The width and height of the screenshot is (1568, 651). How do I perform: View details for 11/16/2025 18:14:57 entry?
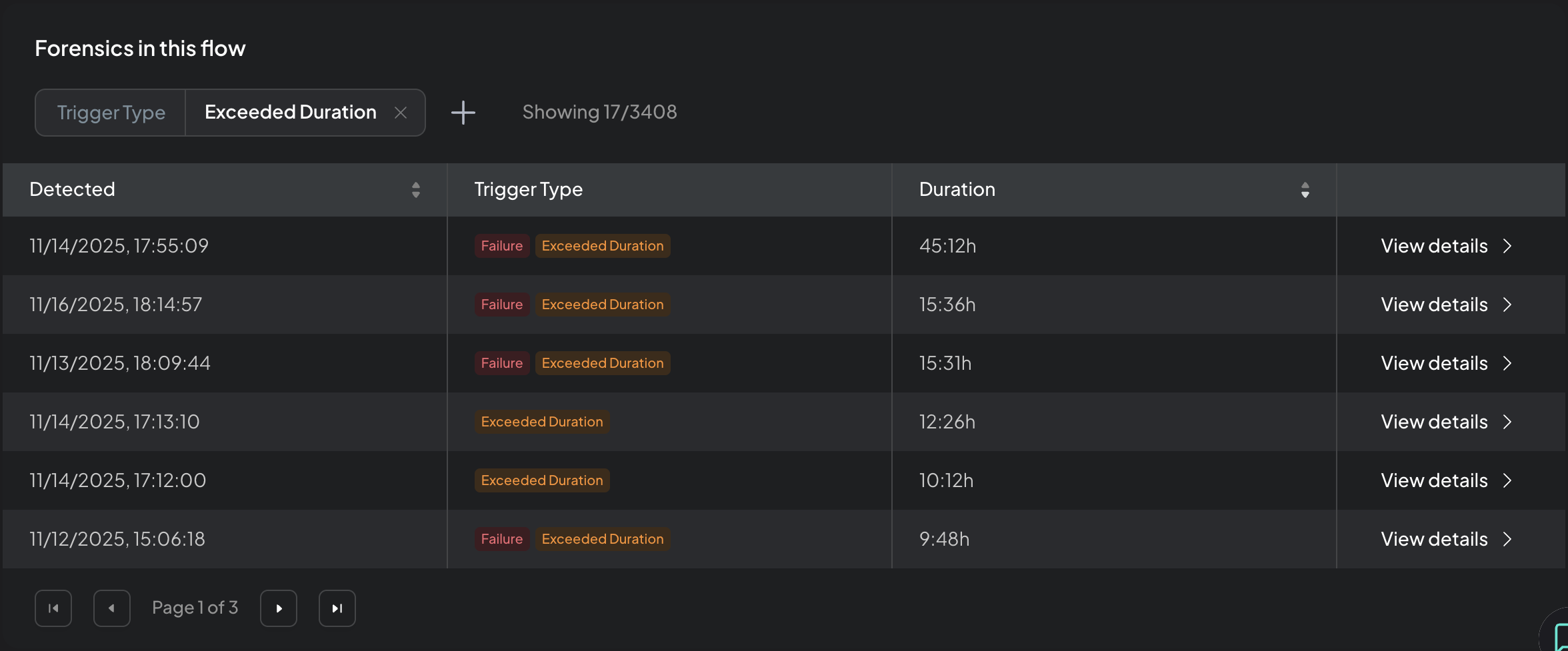(x=1434, y=305)
